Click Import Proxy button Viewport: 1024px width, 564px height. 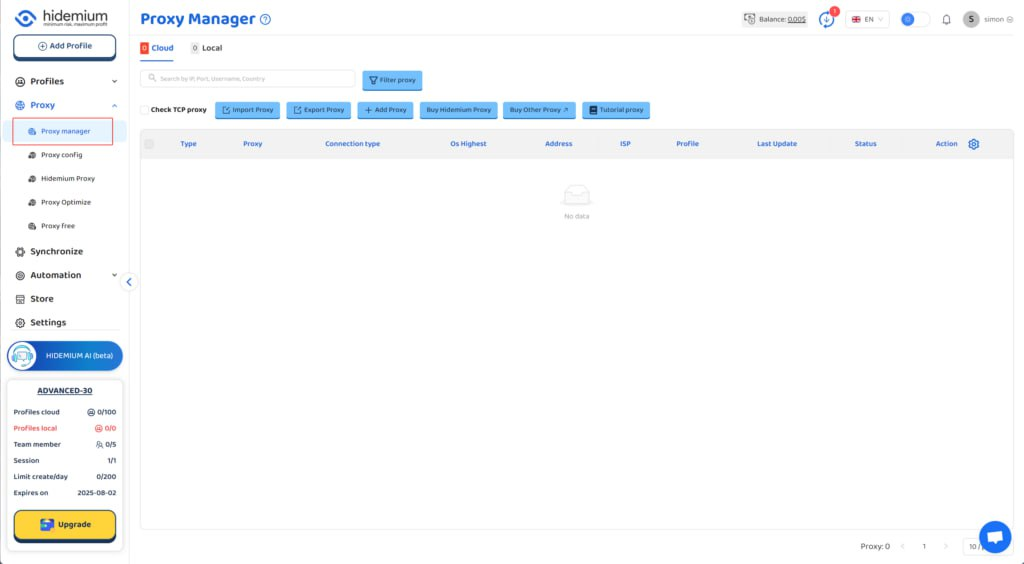pos(248,110)
